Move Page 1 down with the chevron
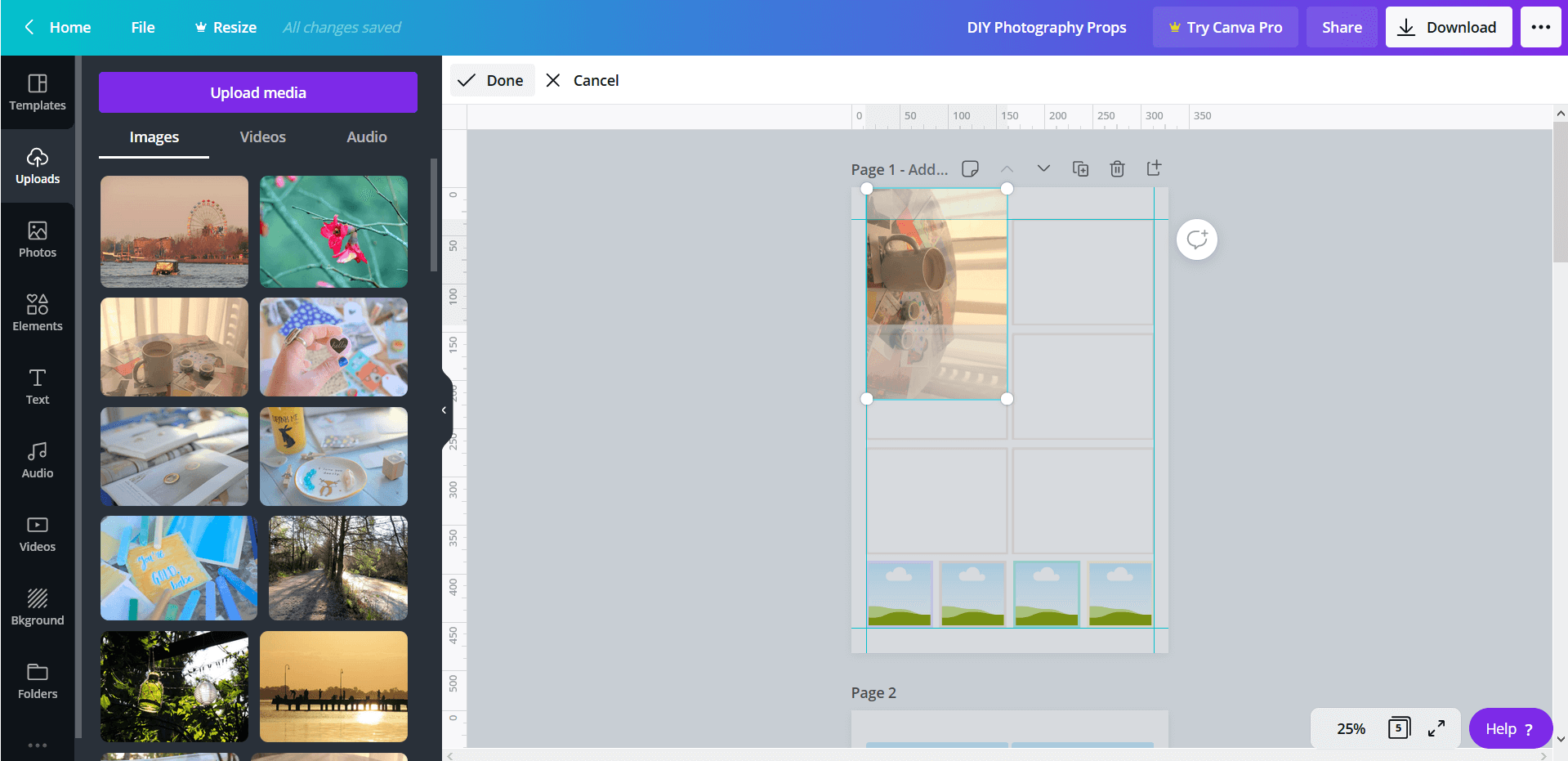1568x761 pixels. pyautogui.click(x=1043, y=168)
